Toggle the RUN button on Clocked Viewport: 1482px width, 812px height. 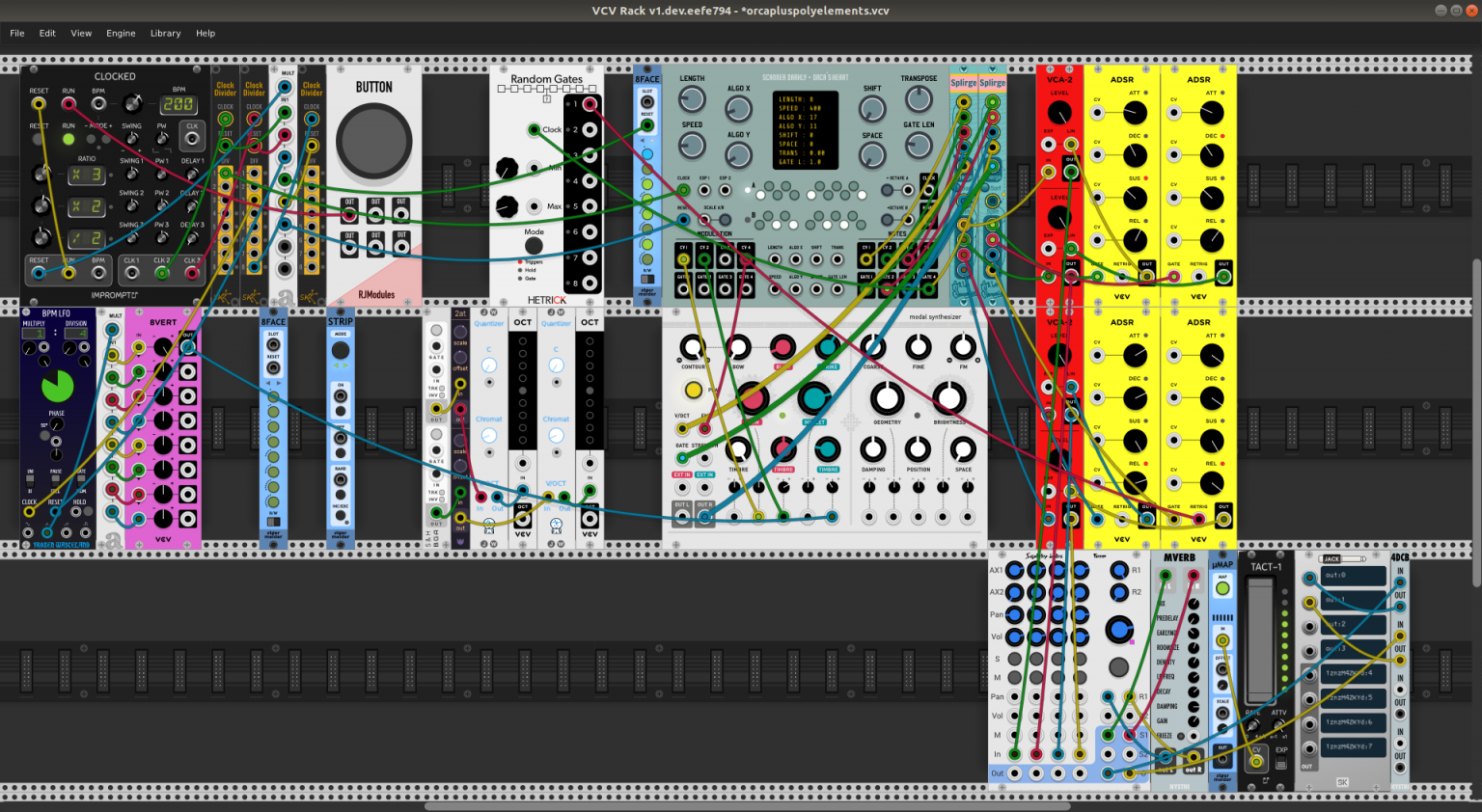69,139
